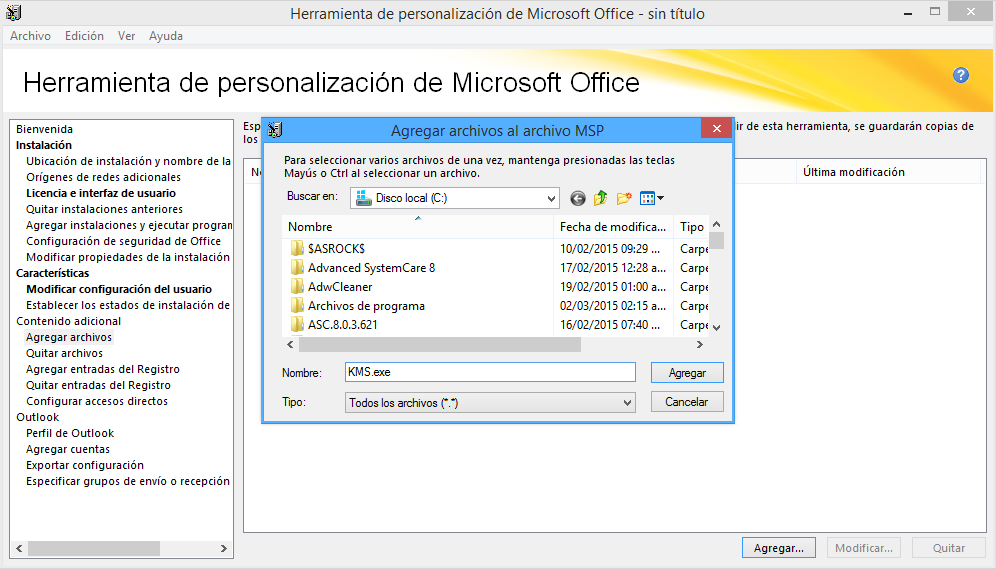Viewport: 996px width, 569px height.
Task: Select Orígenes de redes adicionales
Action: [x=104, y=177]
